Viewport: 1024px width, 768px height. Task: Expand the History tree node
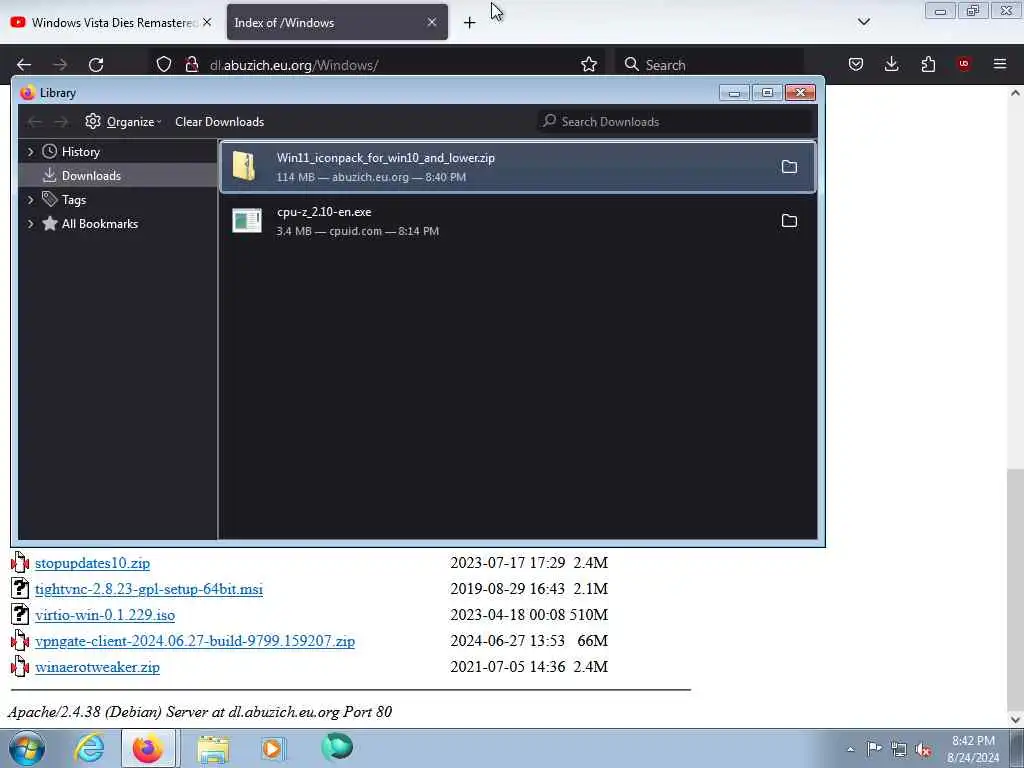(x=30, y=152)
